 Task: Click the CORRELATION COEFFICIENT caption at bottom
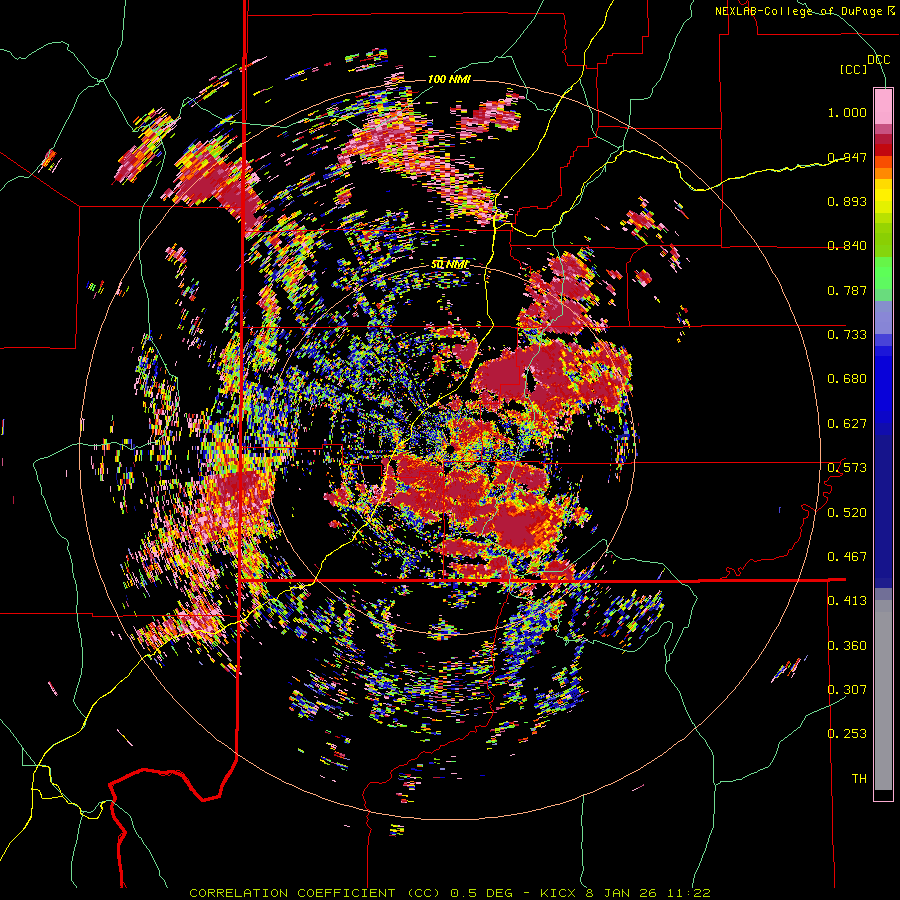tap(450, 893)
